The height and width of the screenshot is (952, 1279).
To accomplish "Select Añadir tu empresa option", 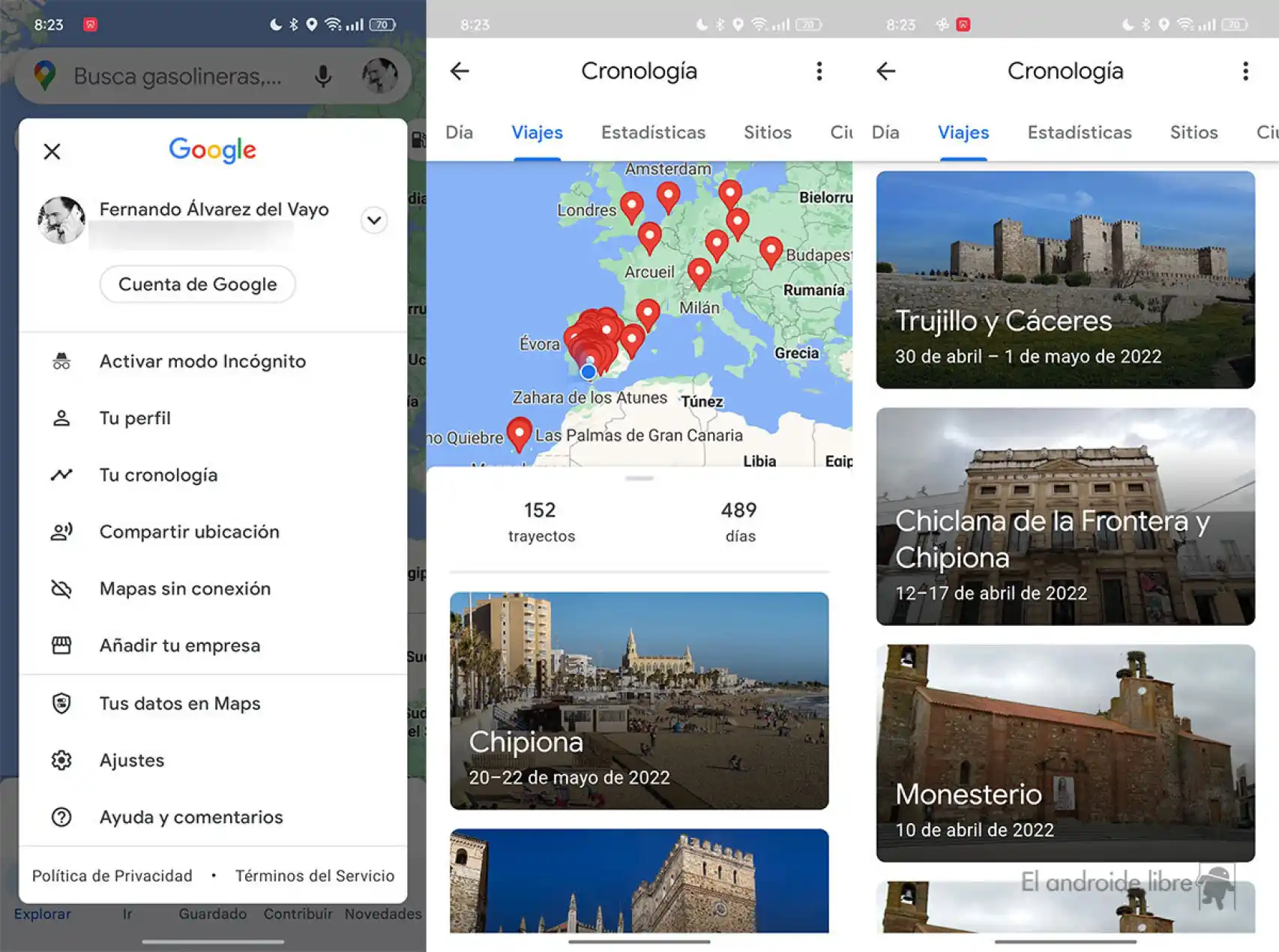I will click(179, 645).
